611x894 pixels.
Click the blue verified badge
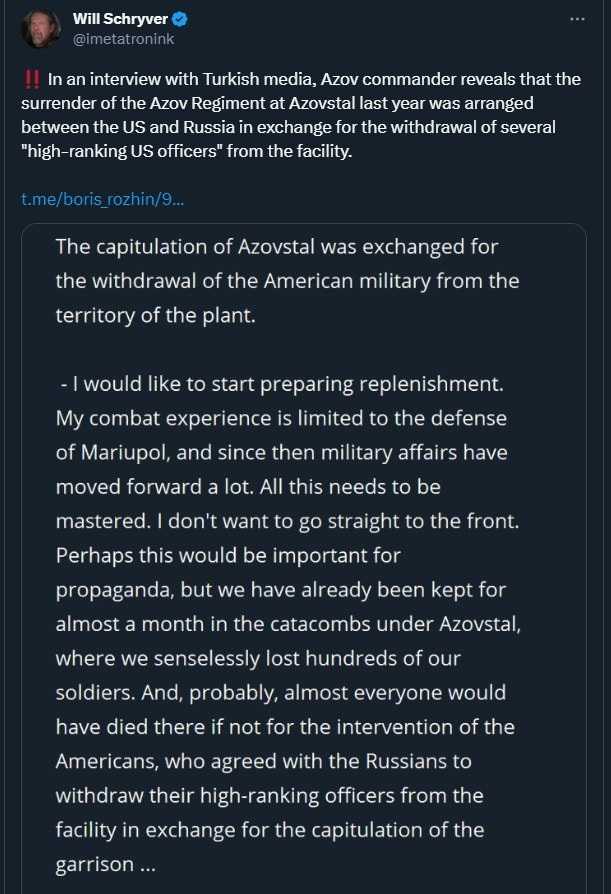tap(182, 19)
